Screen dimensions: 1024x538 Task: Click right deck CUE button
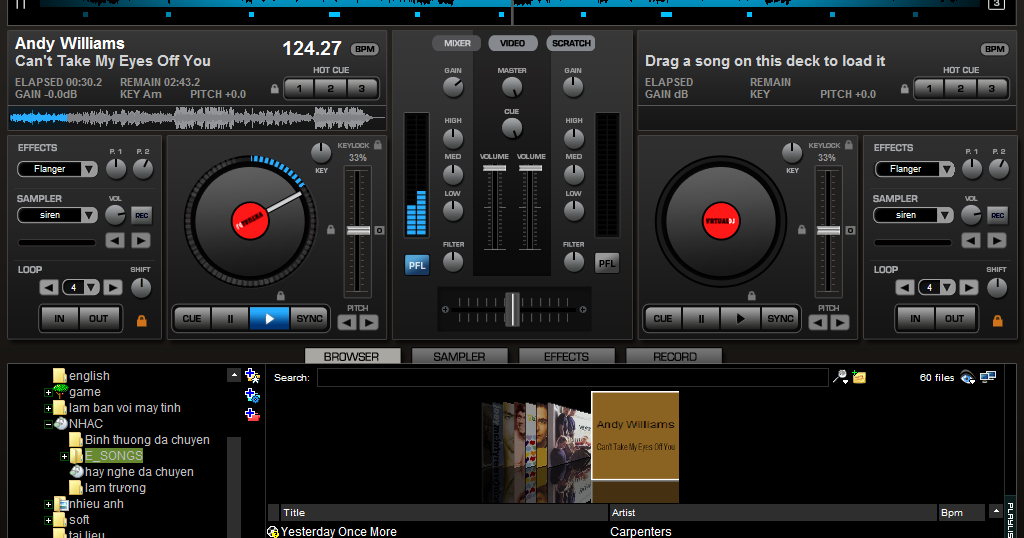[663, 319]
